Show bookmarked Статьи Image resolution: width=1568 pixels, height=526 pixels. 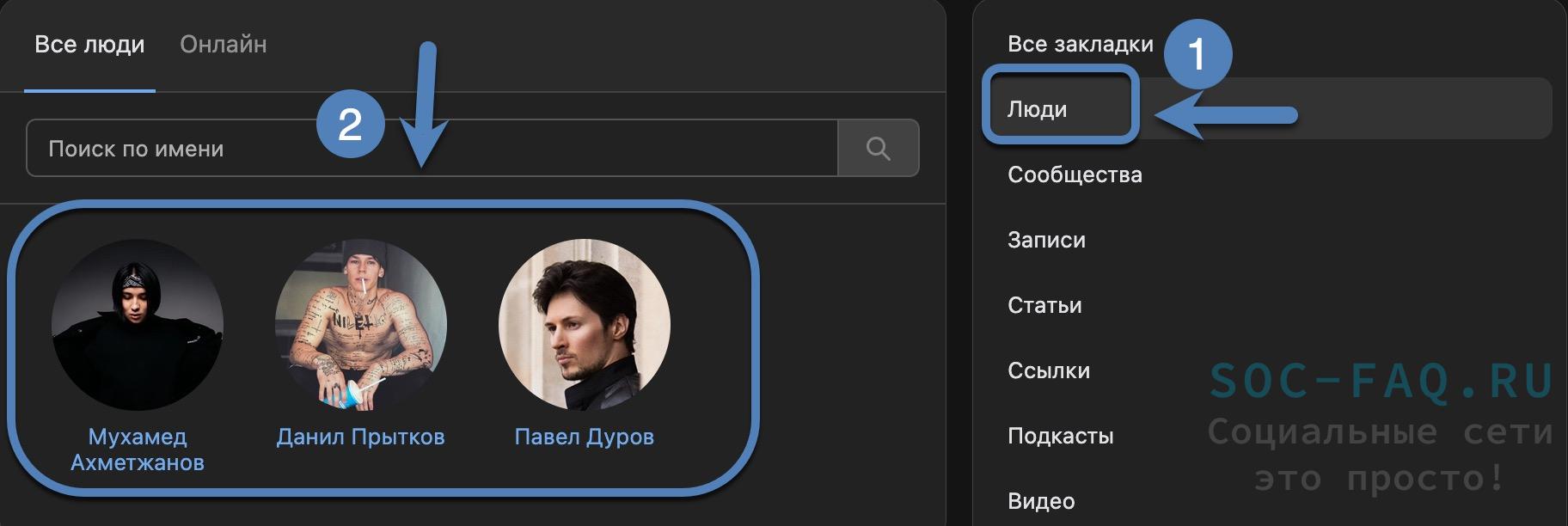1044,305
